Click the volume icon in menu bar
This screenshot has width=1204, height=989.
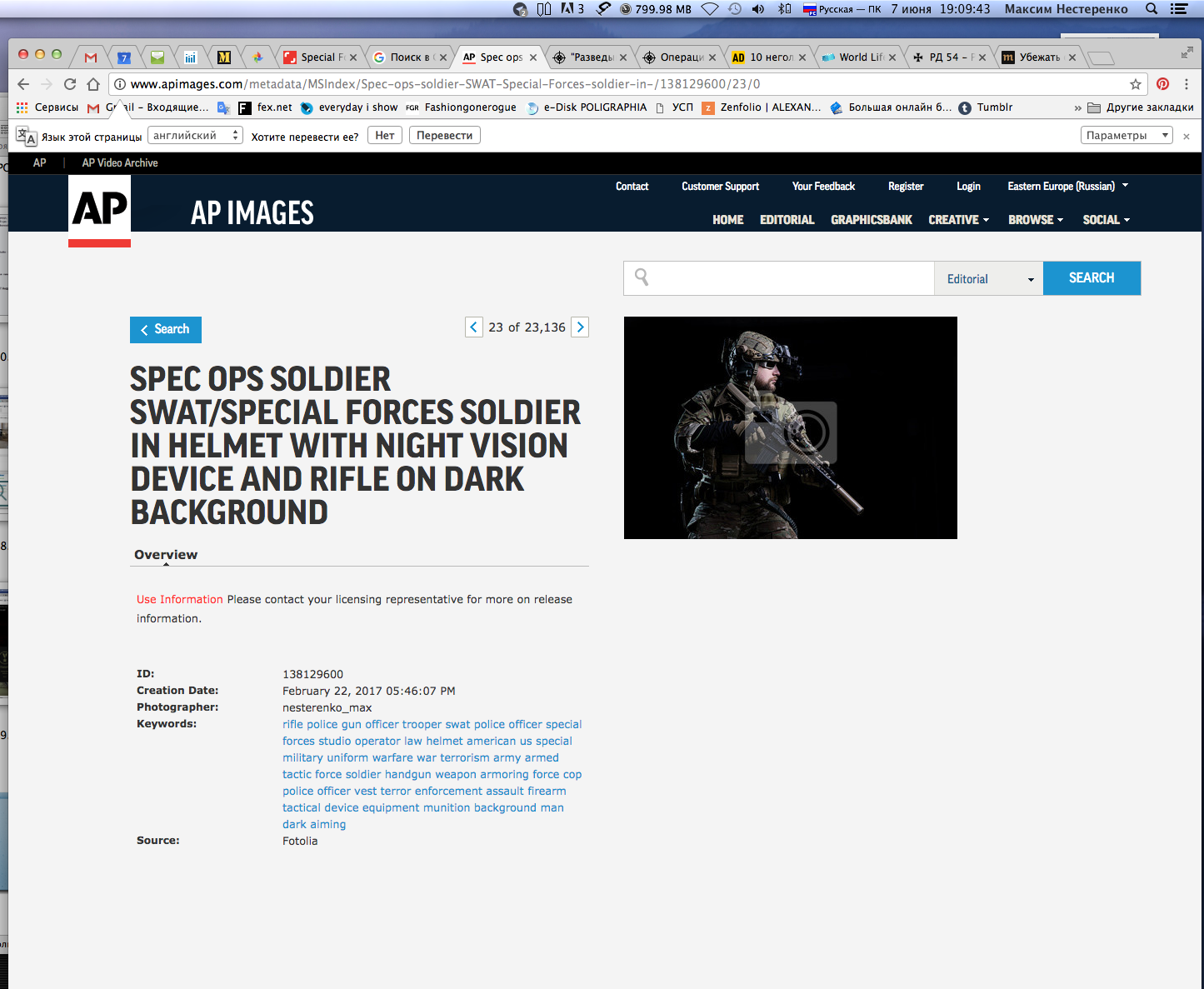(758, 9)
